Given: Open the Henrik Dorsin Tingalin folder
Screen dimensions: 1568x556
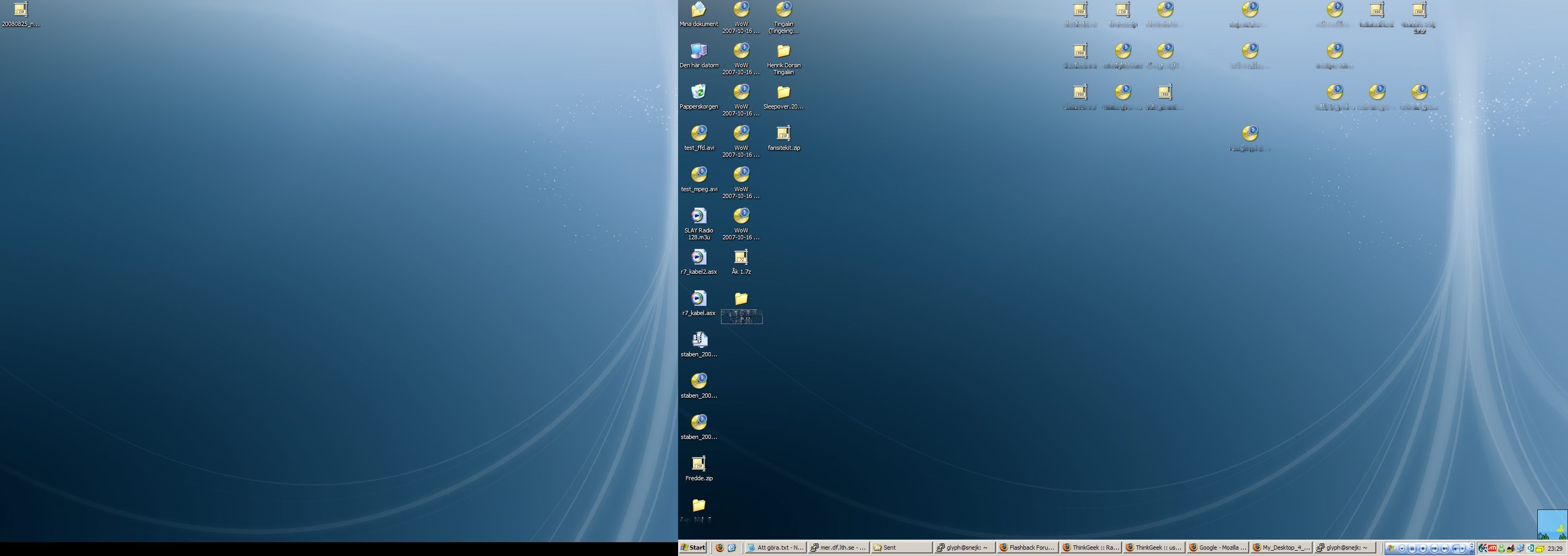Looking at the screenshot, I should coord(783,60).
